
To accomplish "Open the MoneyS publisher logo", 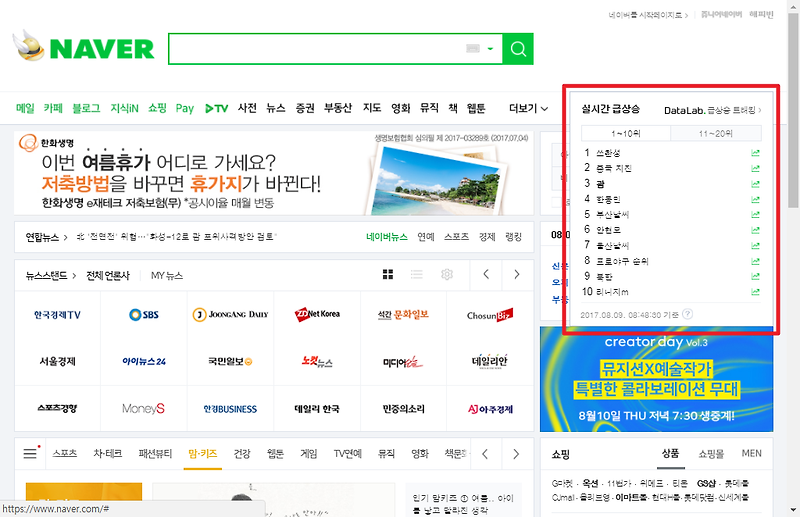I will click(143, 408).
